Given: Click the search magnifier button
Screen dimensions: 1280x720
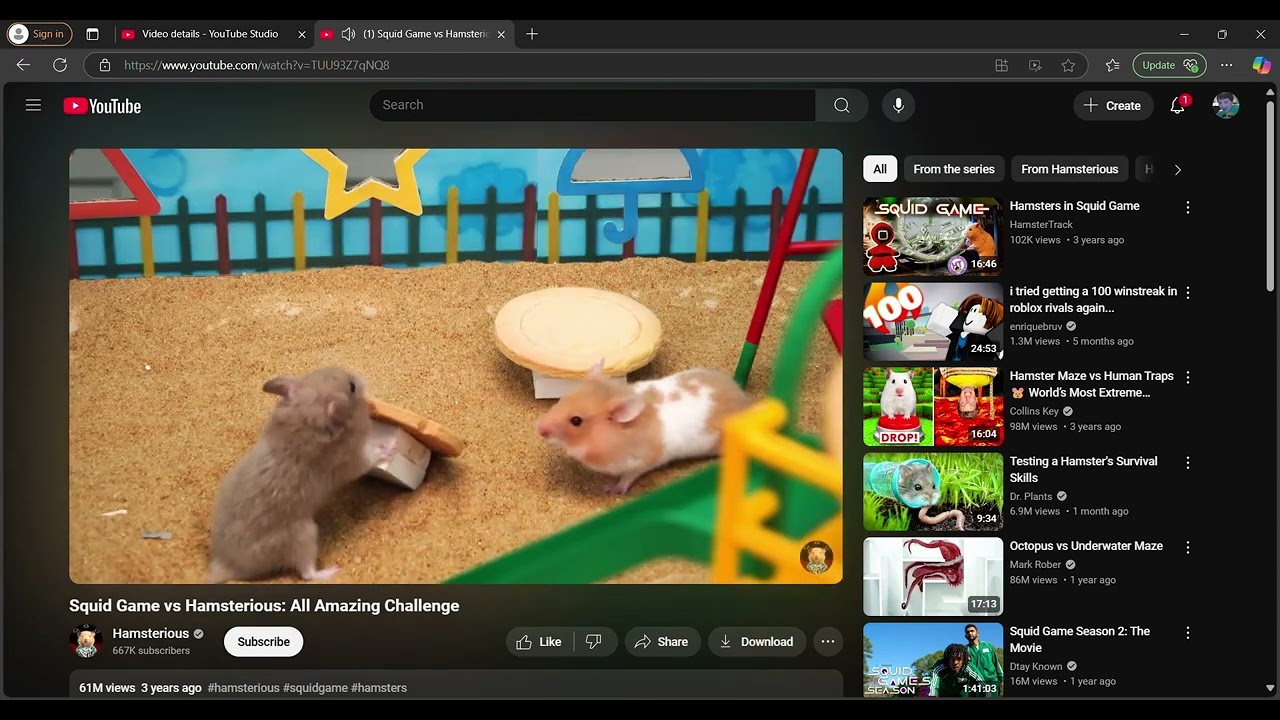Looking at the screenshot, I should tap(842, 105).
